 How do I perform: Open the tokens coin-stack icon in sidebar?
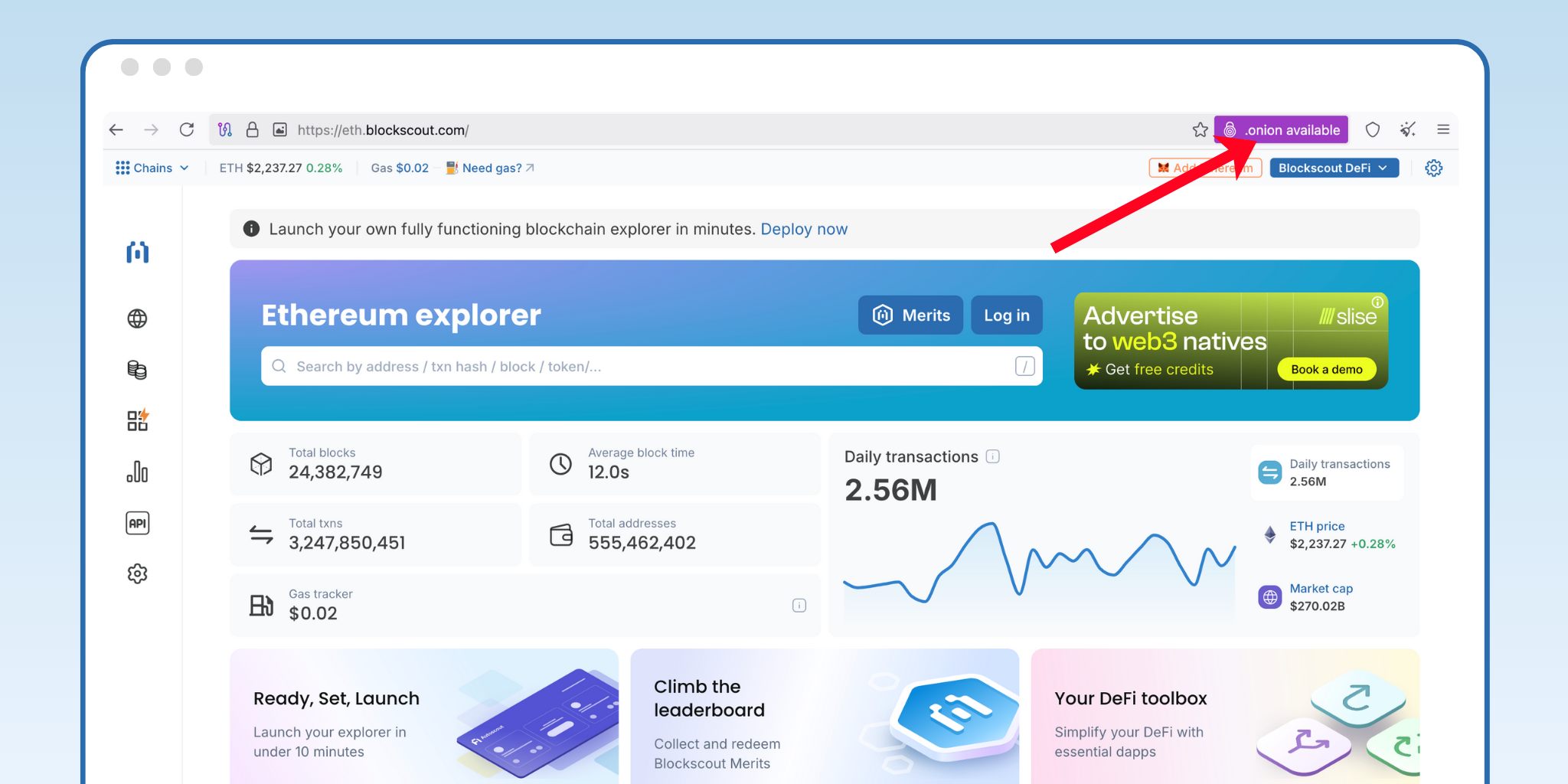point(137,370)
